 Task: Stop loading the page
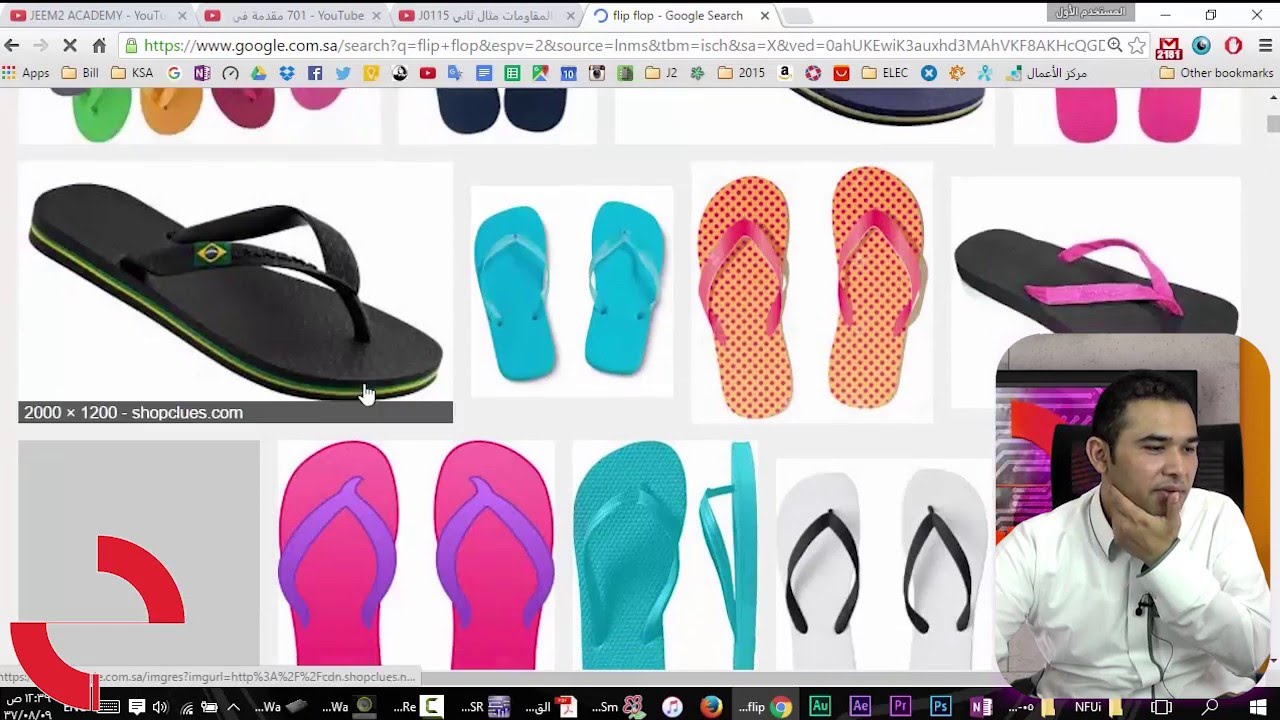70,45
